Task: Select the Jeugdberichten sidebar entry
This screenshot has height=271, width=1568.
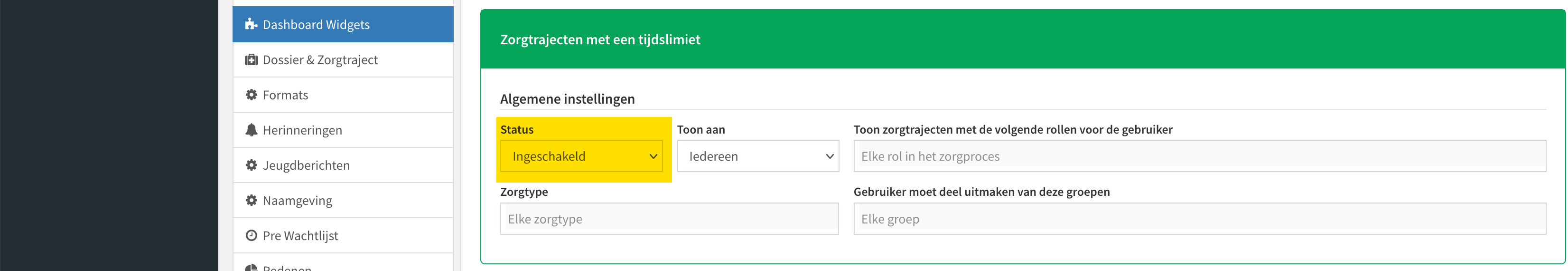Action: 343,165
